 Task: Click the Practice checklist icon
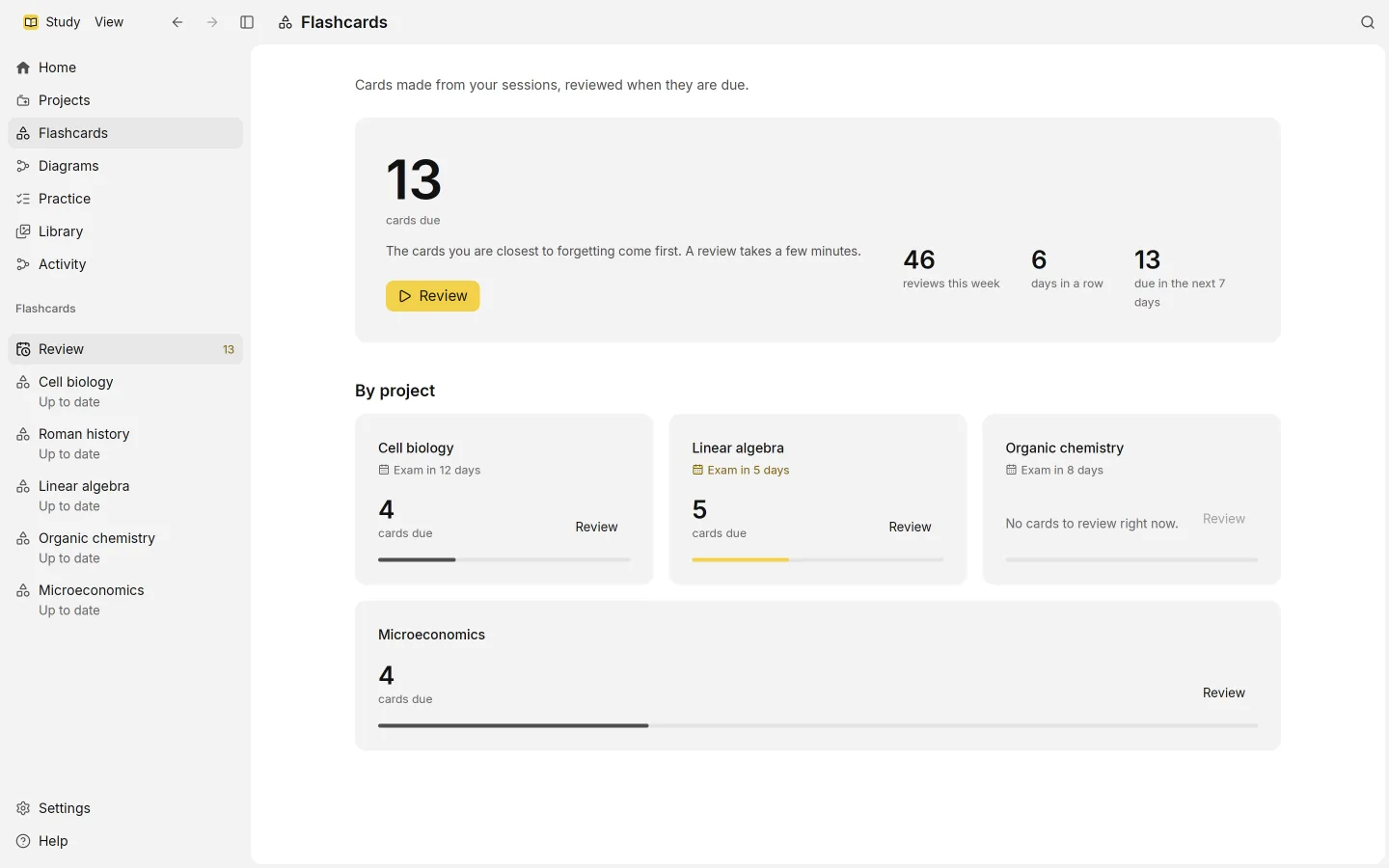23,199
